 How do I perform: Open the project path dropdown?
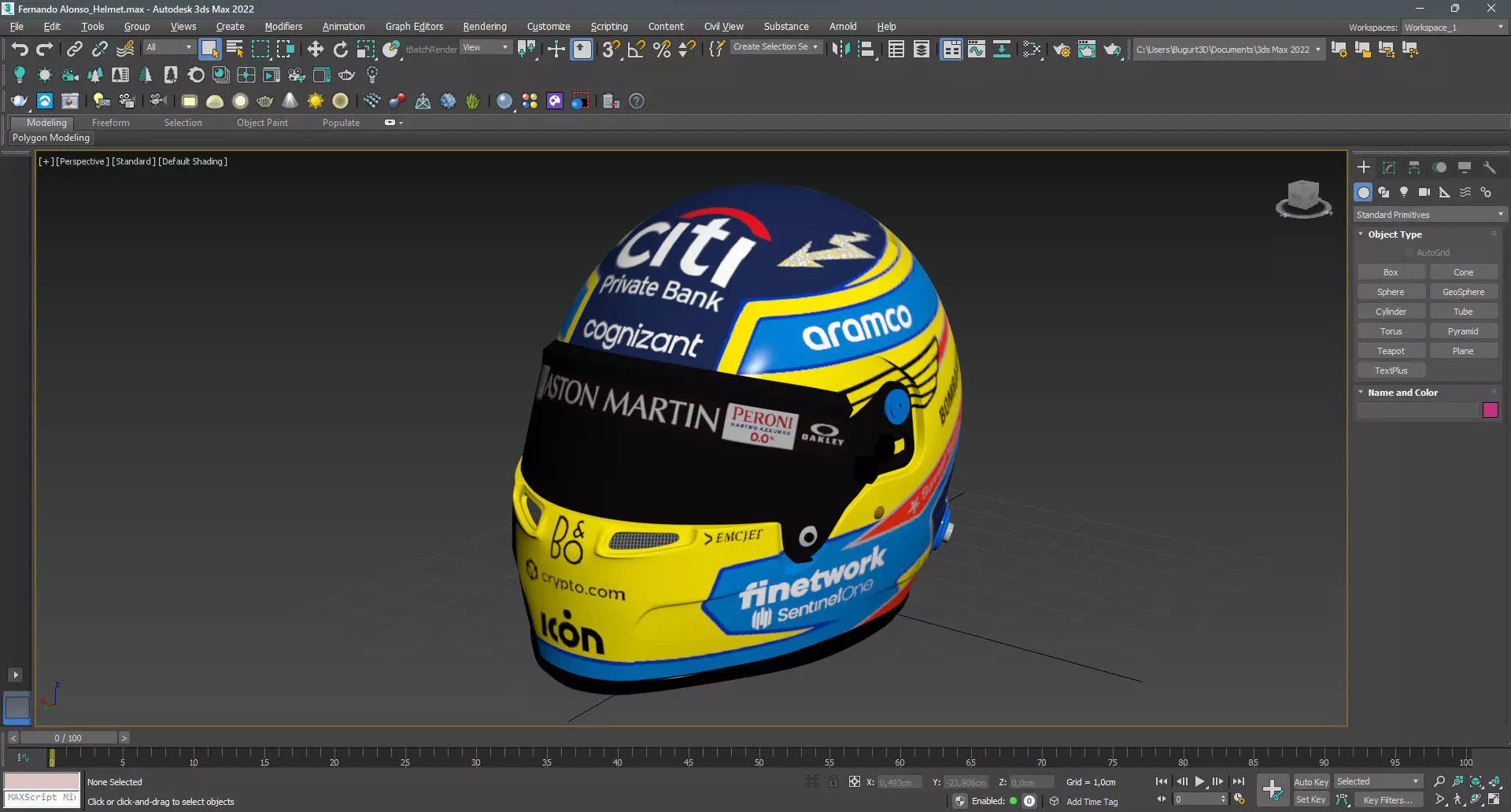[x=1228, y=50]
